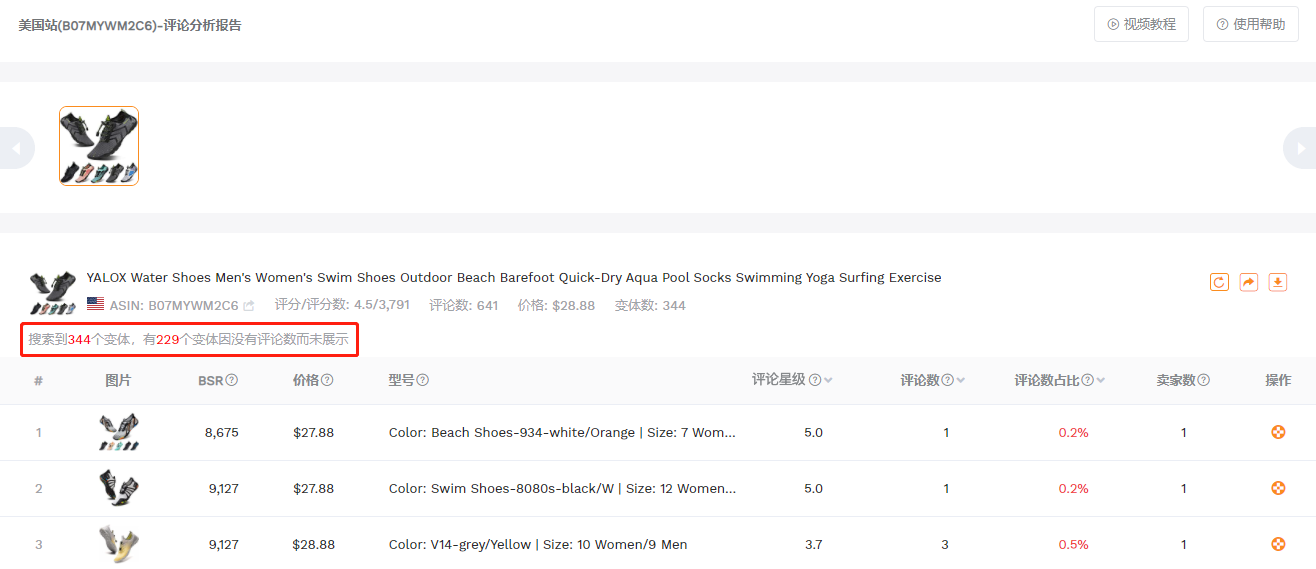Click ASIN B07MYWM2C6 text
The image size is (1316, 569).
tap(174, 306)
